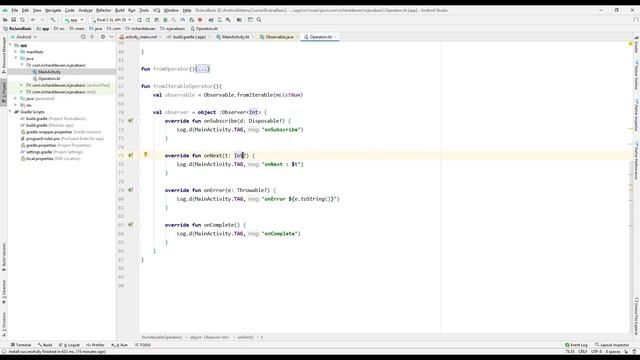The image size is (640, 360).
Task: Open the Run tool window at bottom
Action: (x=120, y=345)
